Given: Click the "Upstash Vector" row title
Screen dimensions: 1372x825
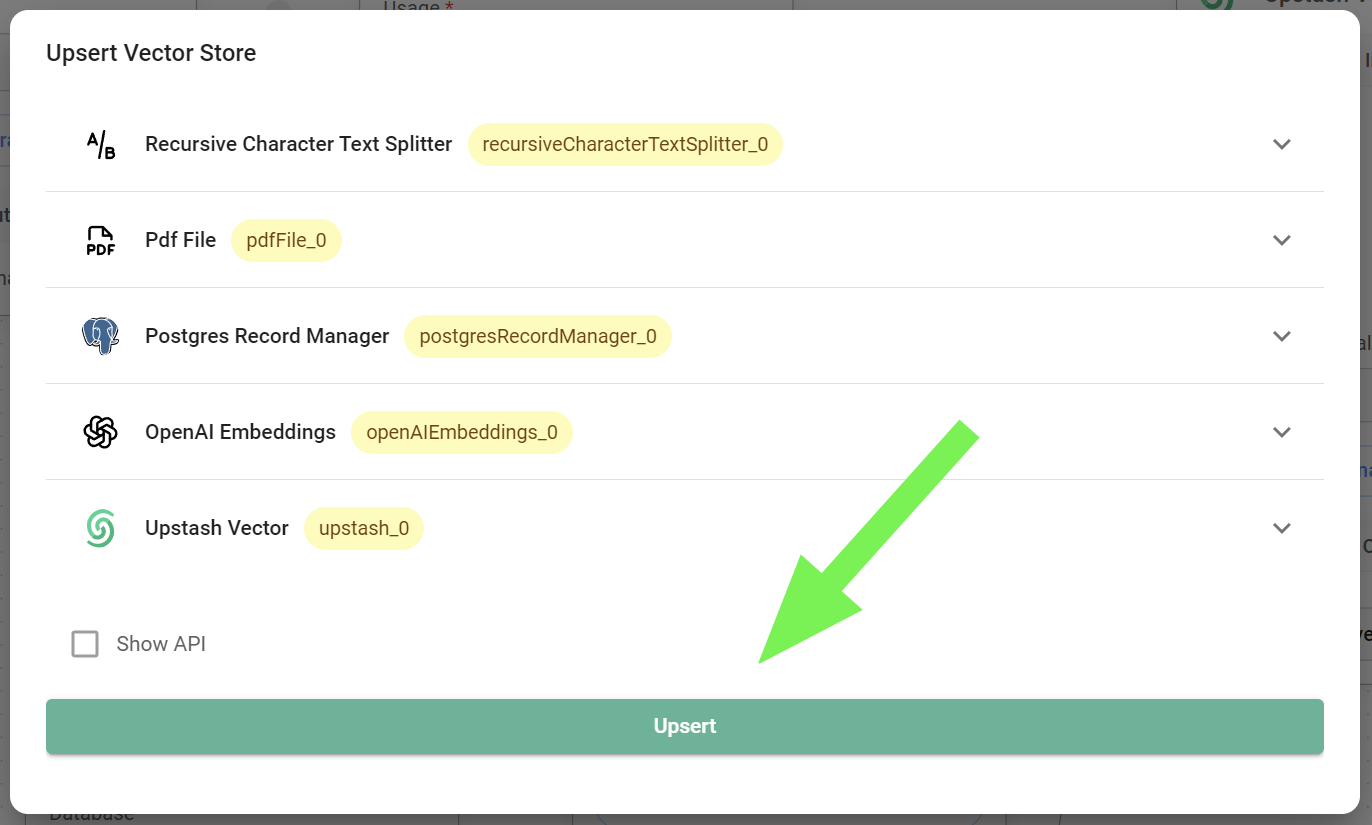Looking at the screenshot, I should [217, 528].
